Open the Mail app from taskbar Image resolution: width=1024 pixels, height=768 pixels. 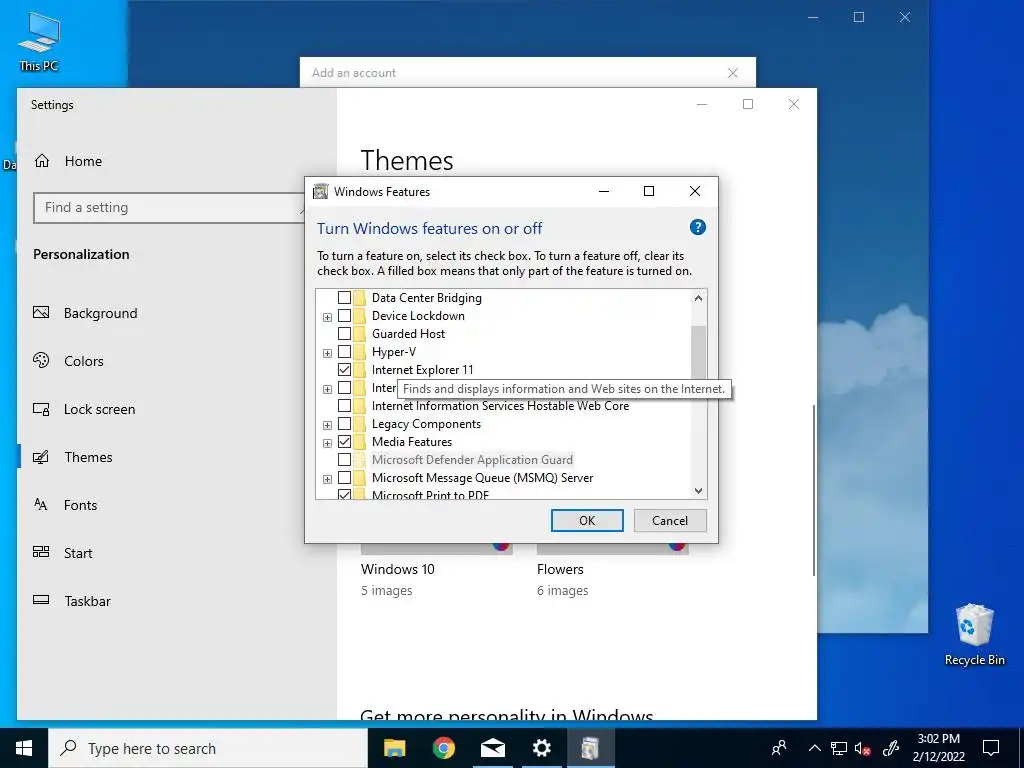[492, 748]
